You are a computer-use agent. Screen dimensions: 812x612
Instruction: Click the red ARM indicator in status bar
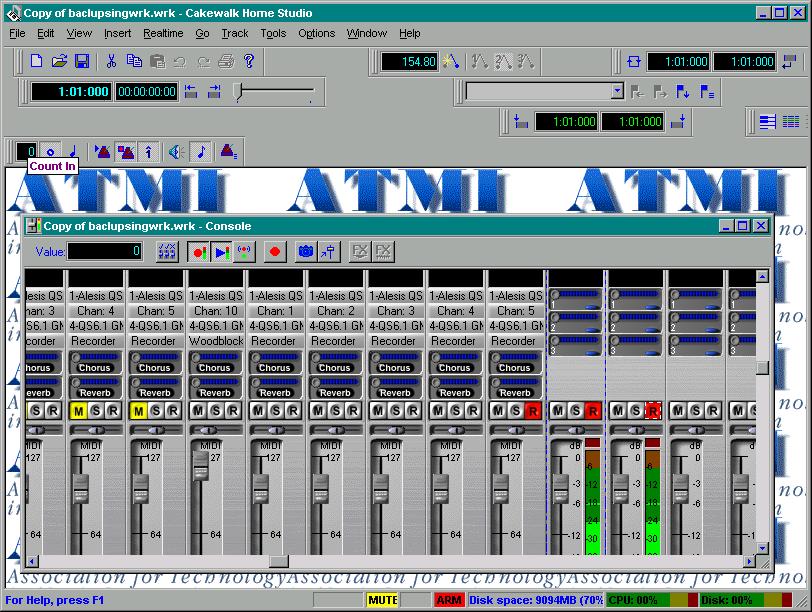tap(449, 600)
